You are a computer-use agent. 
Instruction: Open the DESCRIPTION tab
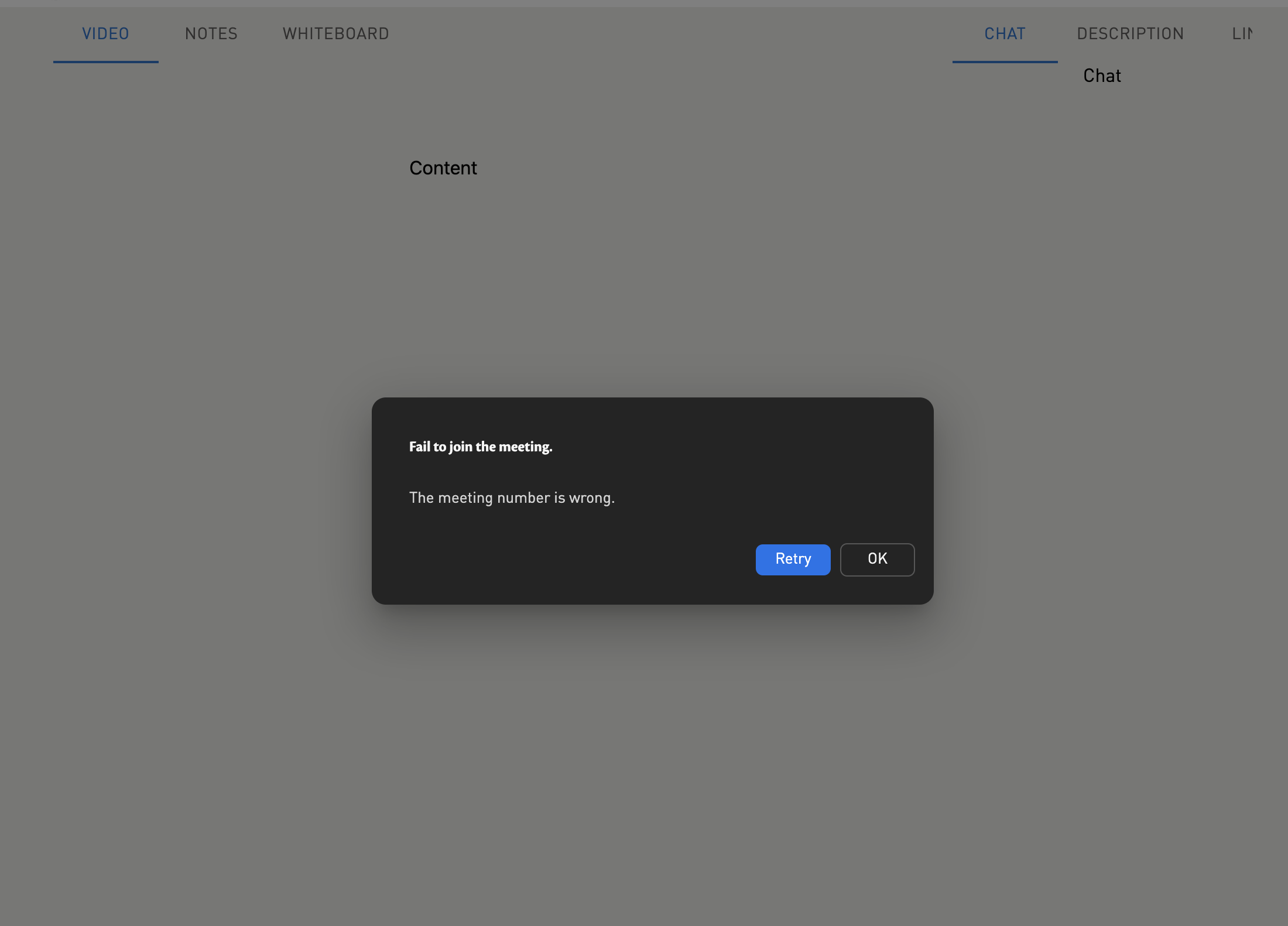(1130, 34)
